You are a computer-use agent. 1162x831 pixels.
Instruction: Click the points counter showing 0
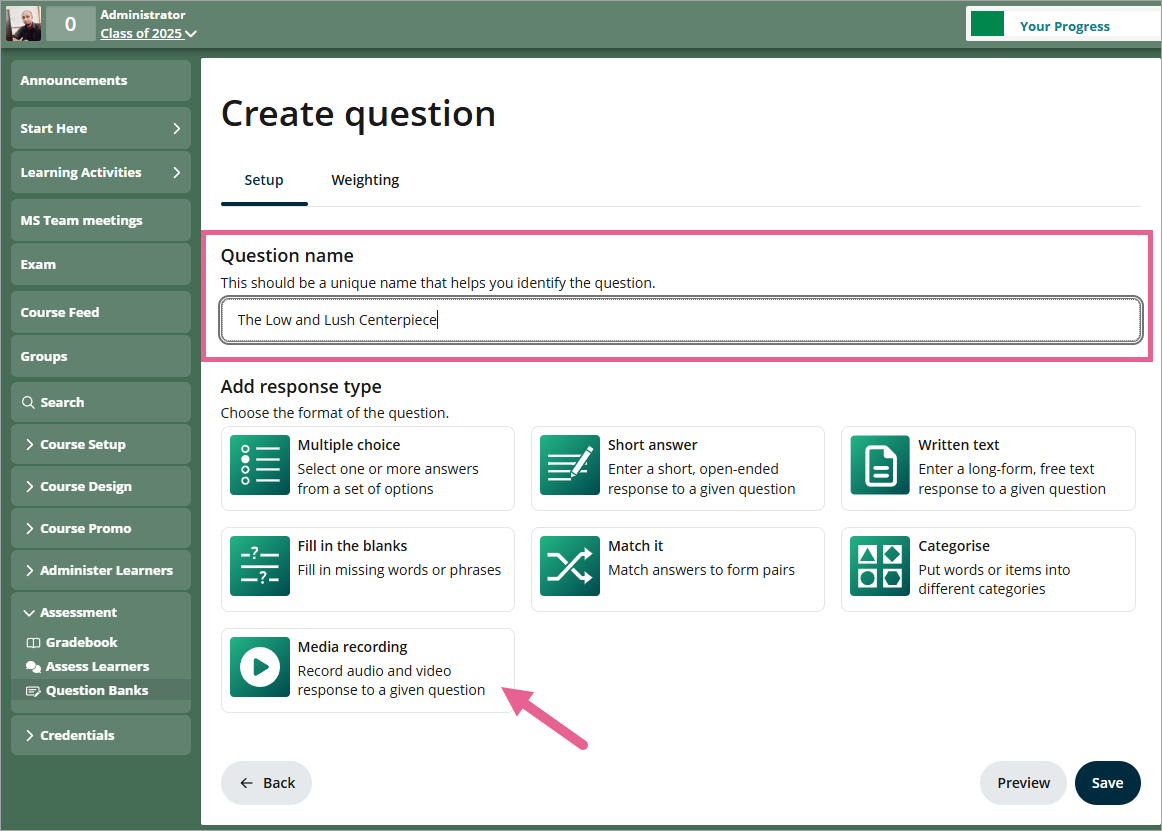pos(70,24)
